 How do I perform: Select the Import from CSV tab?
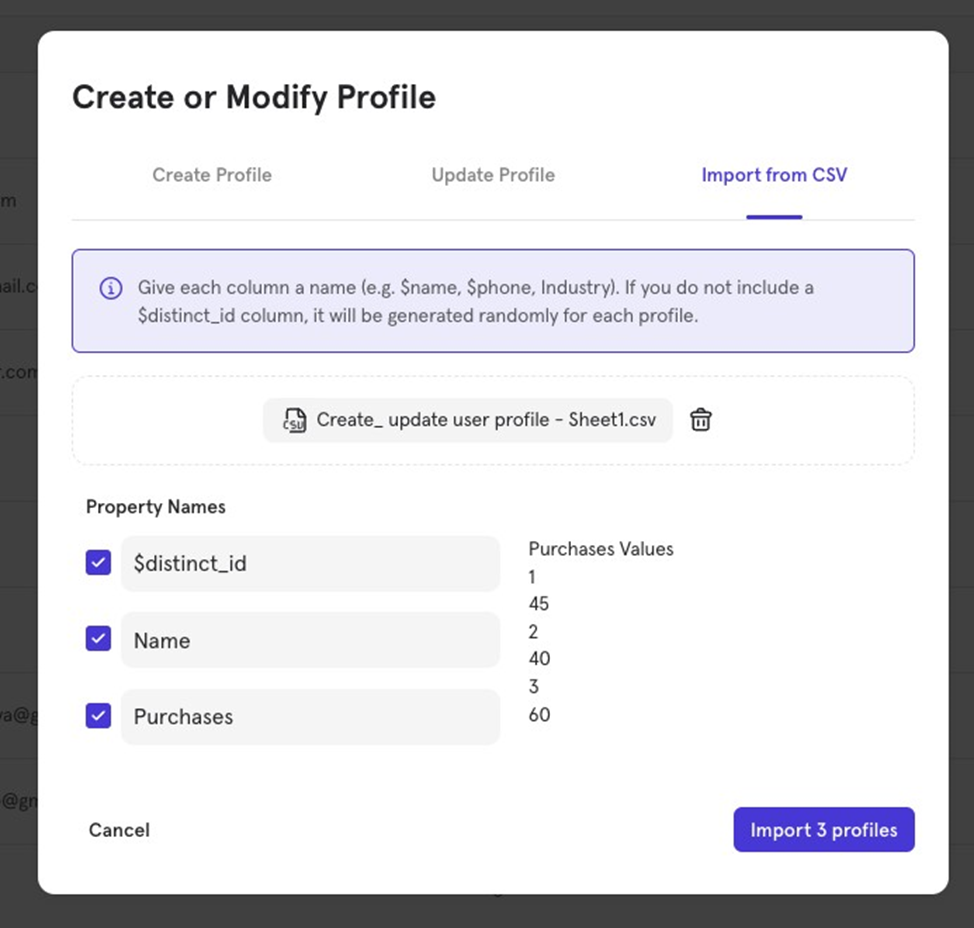[x=774, y=175]
